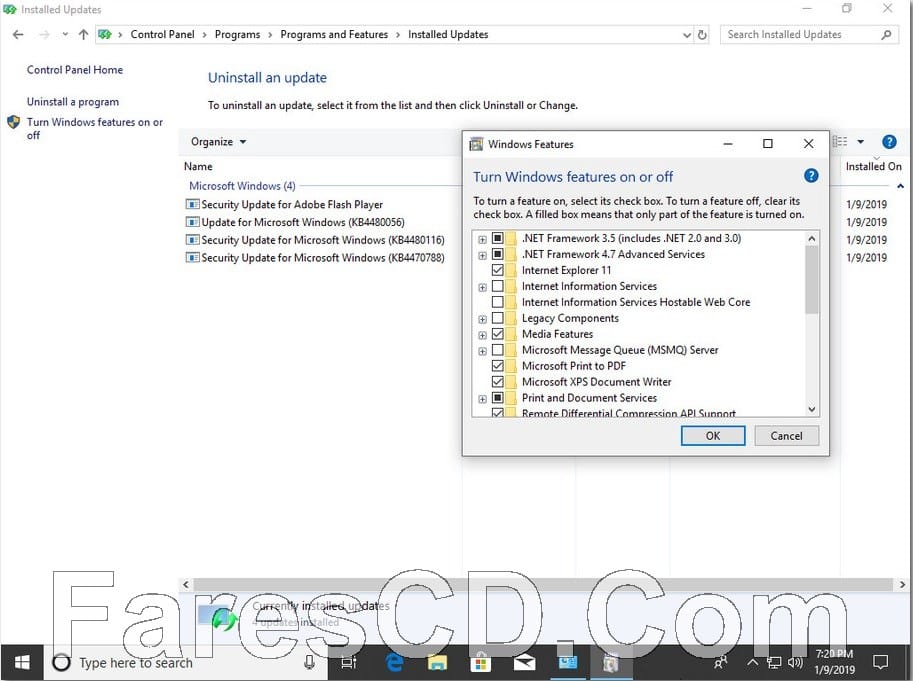Screen dimensions: 913x681
Task: Toggle the .NET Framework 3.5 checkbox
Action: pos(497,238)
